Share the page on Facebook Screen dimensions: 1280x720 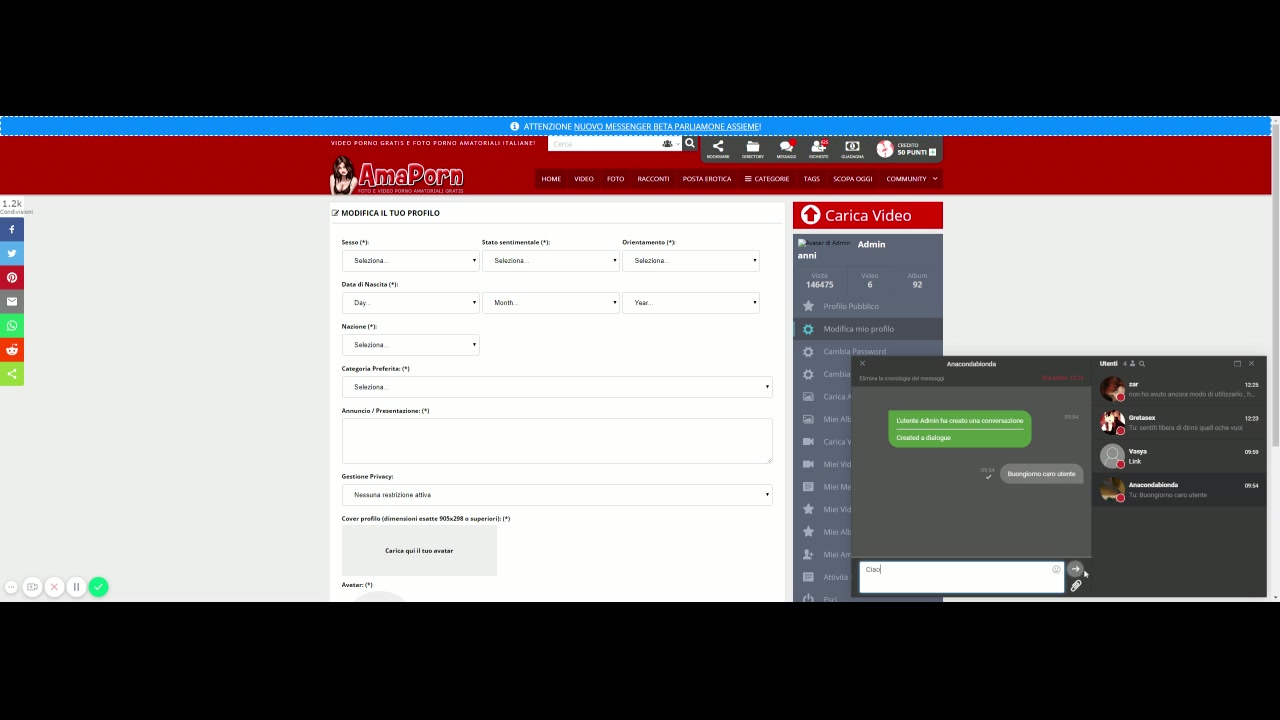point(12,230)
